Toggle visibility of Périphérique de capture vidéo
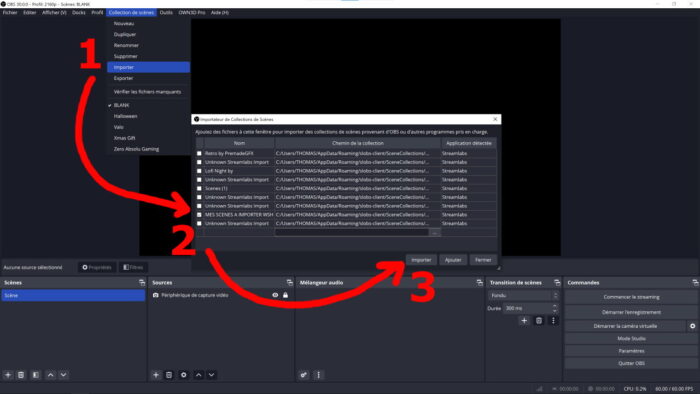 click(275, 295)
